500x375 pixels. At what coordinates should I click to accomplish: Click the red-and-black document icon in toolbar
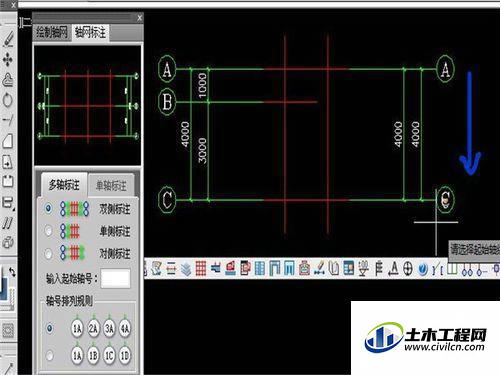tap(246, 269)
